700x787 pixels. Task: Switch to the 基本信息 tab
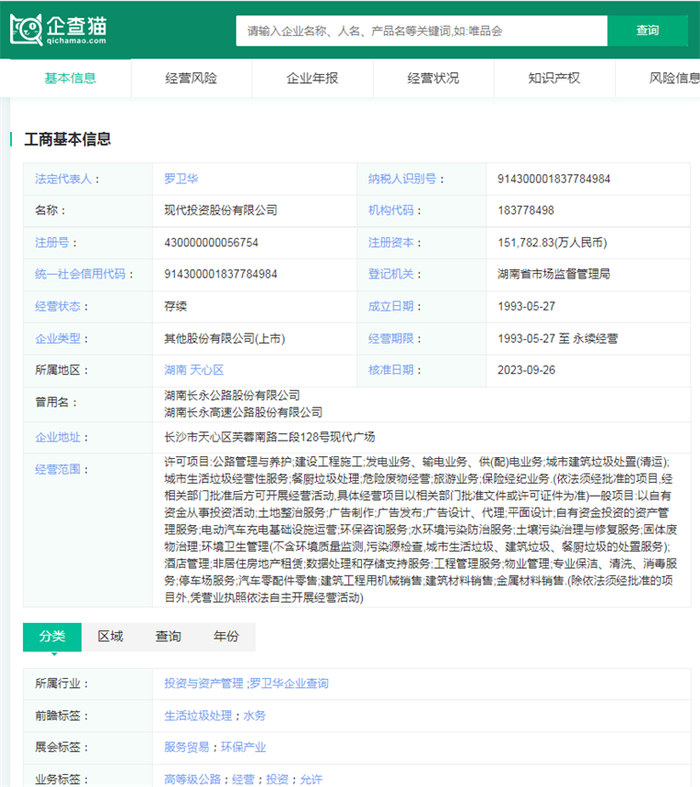coord(70,78)
